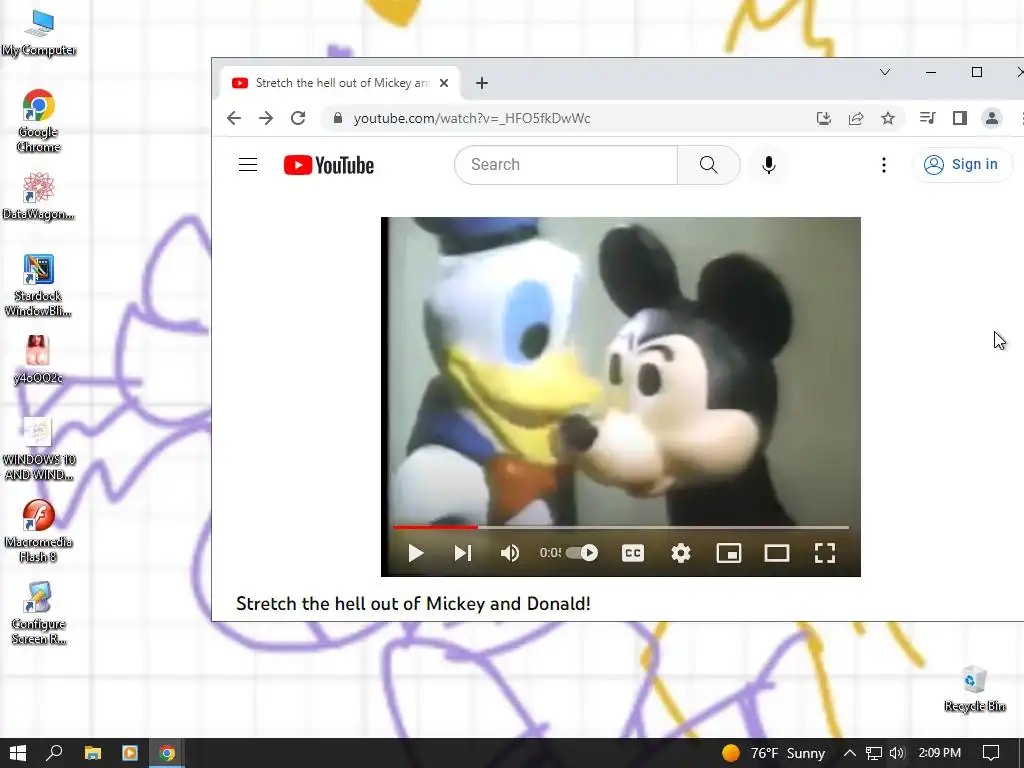Image resolution: width=1024 pixels, height=768 pixels.
Task: Toggle closed captions (CC)
Action: click(632, 553)
